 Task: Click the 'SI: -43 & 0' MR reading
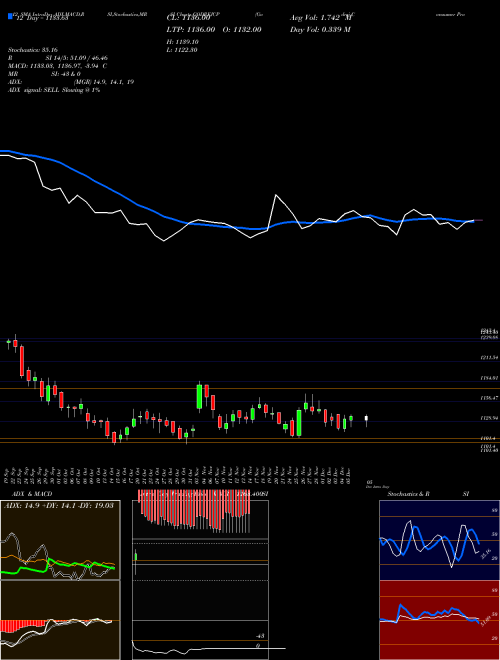(66, 74)
